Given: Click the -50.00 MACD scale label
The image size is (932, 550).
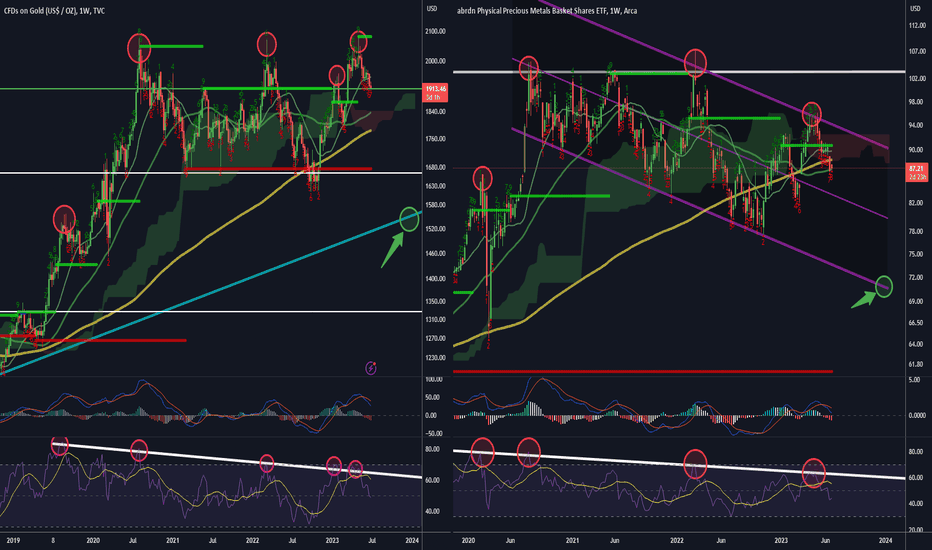Looking at the screenshot, I should (x=433, y=433).
